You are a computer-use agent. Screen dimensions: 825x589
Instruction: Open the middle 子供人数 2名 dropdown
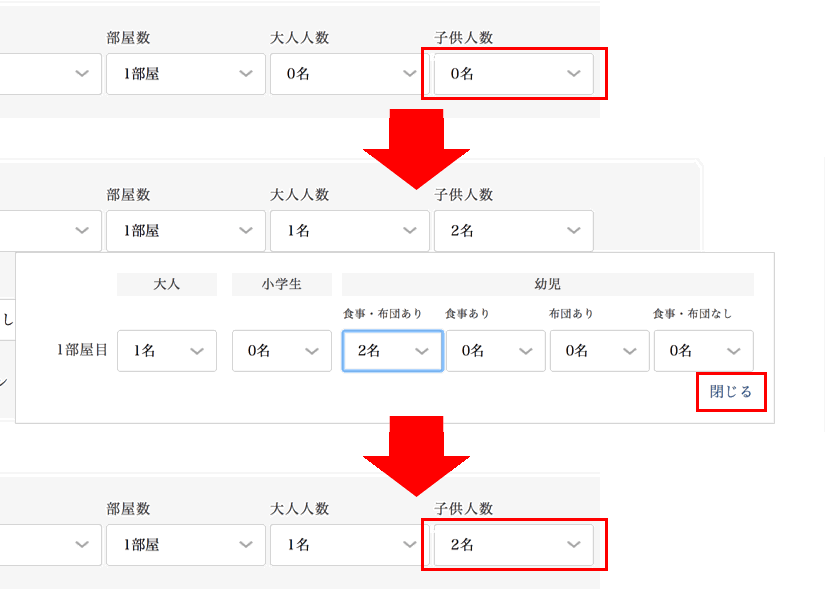click(514, 231)
